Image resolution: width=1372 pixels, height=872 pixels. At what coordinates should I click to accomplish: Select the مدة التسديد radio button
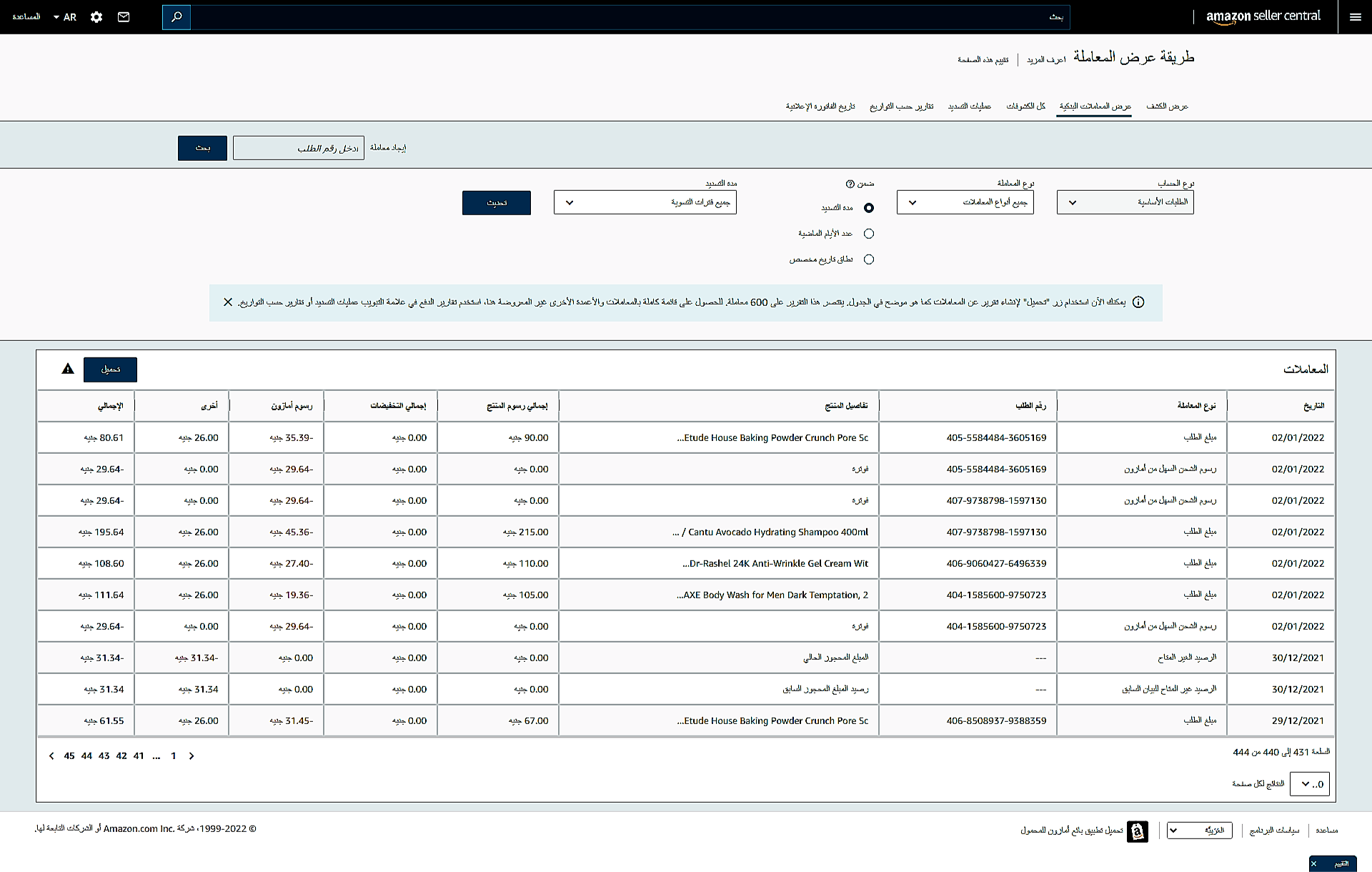point(869,208)
